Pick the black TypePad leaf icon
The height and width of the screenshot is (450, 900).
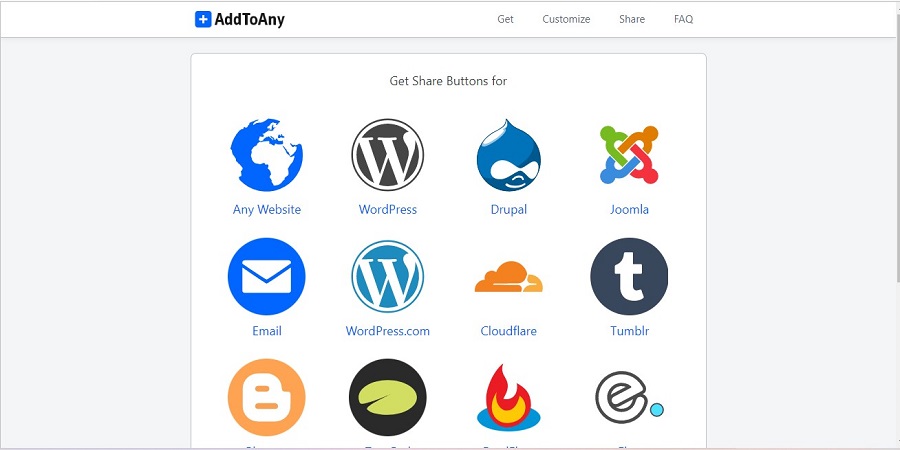click(x=387, y=397)
